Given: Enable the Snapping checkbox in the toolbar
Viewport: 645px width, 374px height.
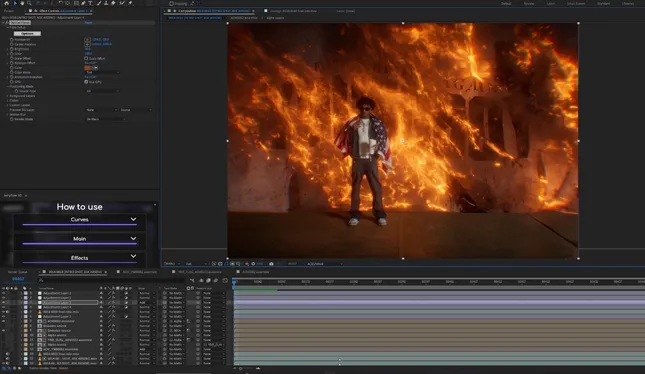Looking at the screenshot, I should (x=172, y=3).
